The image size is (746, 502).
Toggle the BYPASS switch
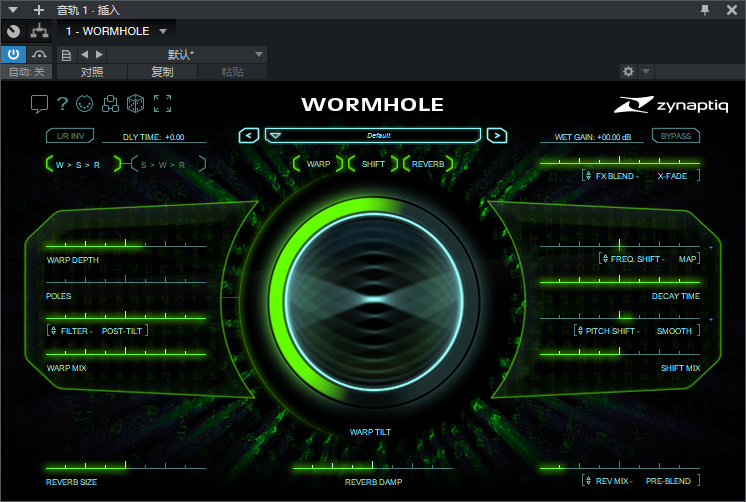(x=676, y=136)
